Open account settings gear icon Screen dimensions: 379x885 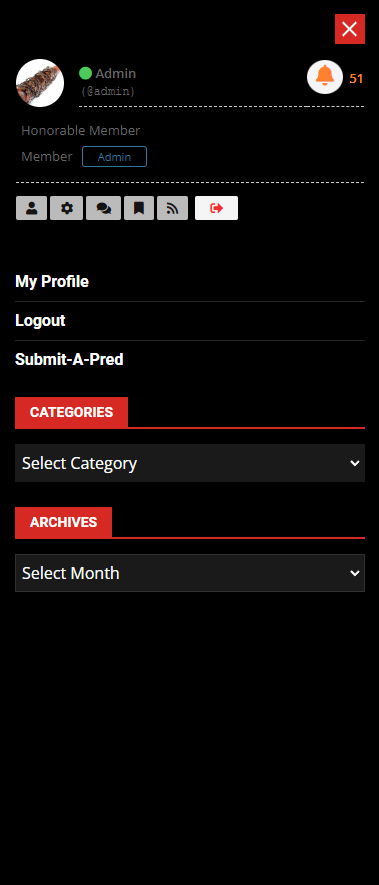click(x=67, y=208)
